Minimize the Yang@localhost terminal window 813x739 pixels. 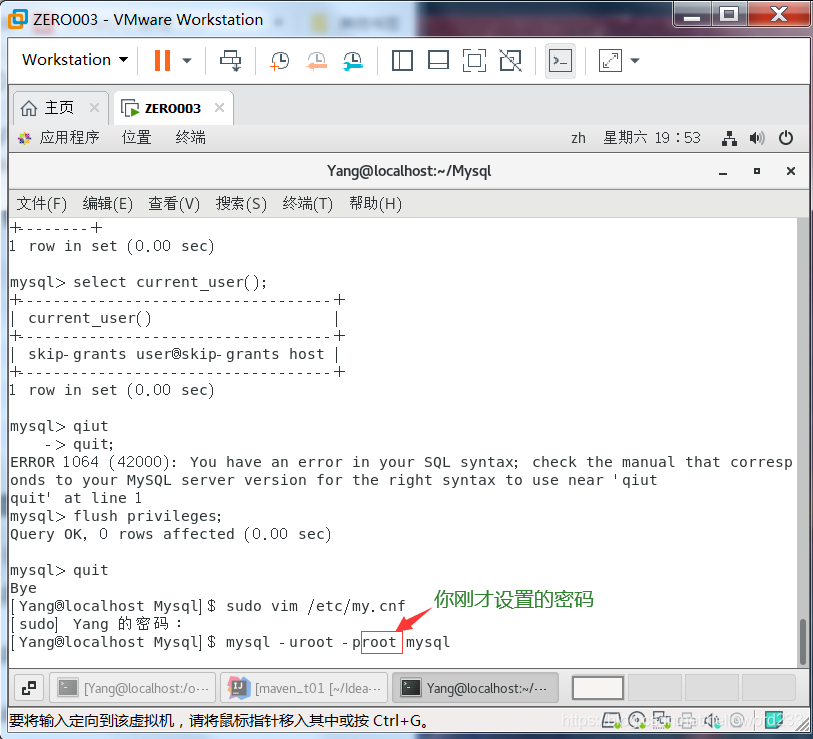[x=723, y=172]
